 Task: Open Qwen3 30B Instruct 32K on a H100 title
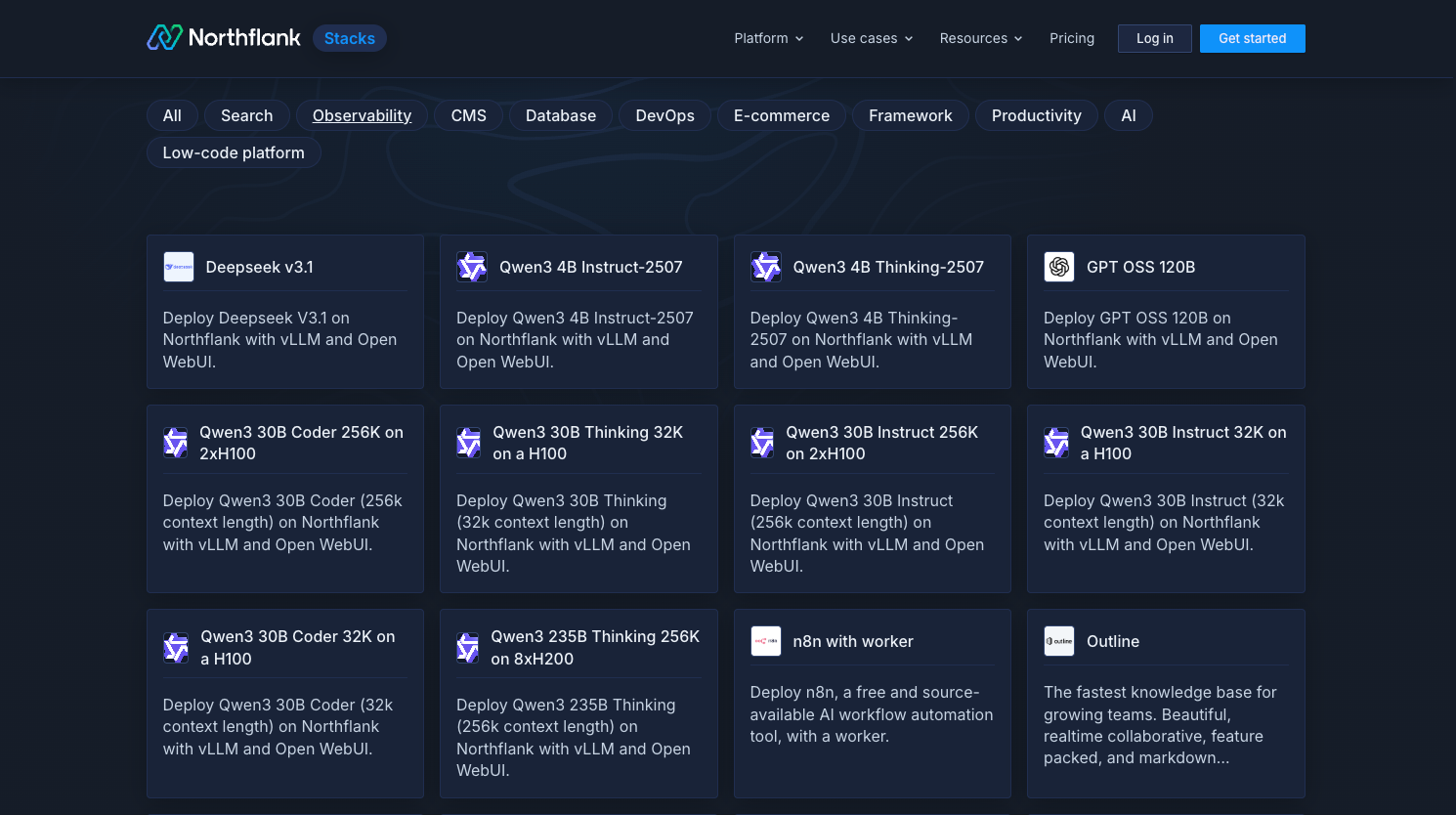[1183, 443]
